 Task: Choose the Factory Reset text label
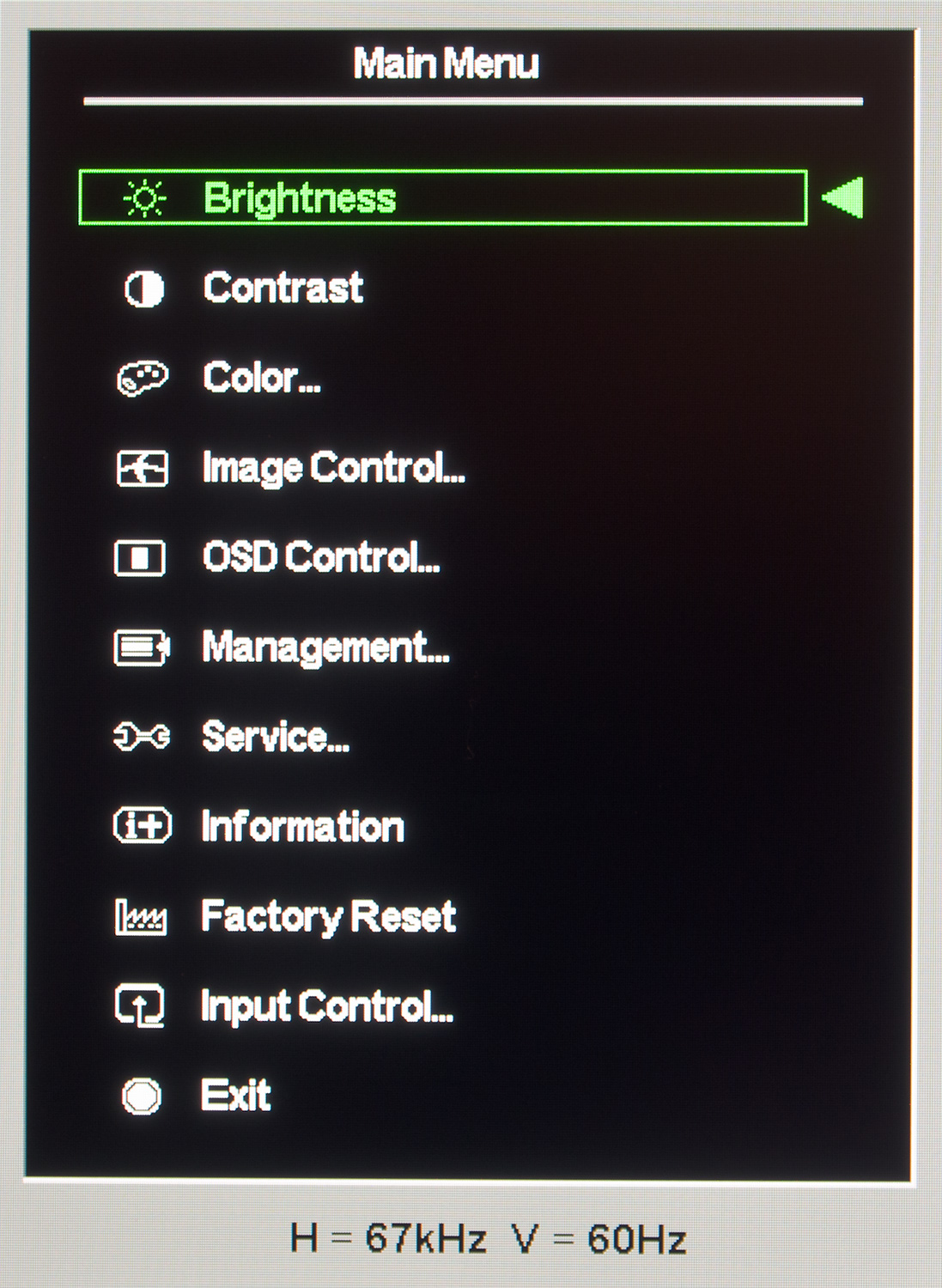coord(328,916)
